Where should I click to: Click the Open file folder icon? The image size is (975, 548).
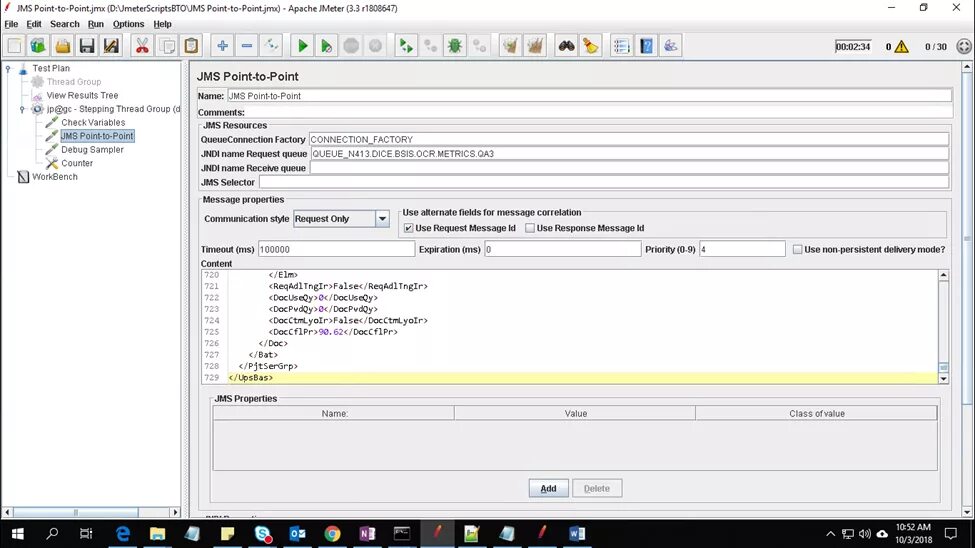click(62, 45)
